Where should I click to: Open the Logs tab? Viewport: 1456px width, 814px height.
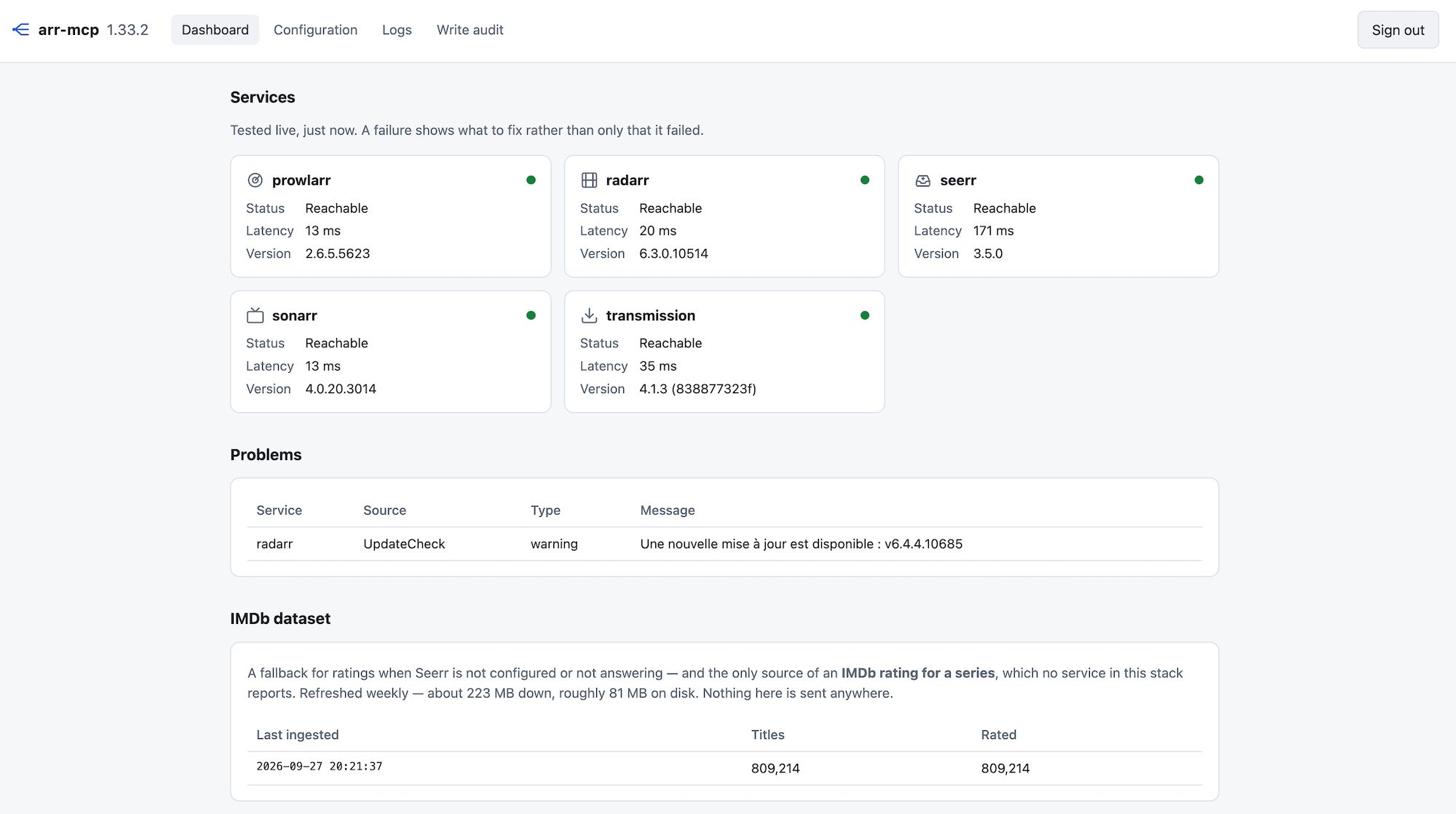click(397, 30)
